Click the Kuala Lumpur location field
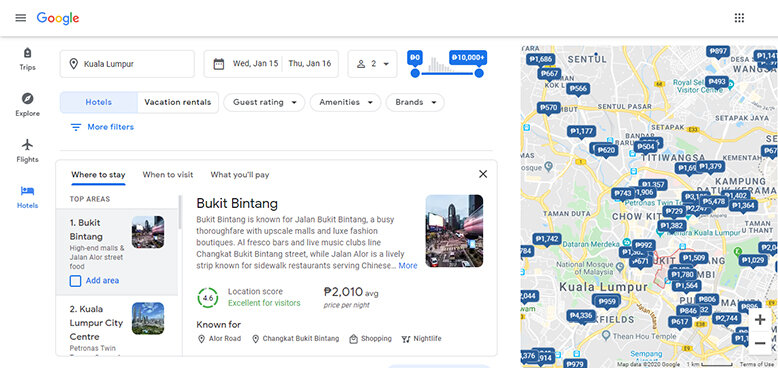Viewport: 778px width, 368px height. click(x=127, y=64)
